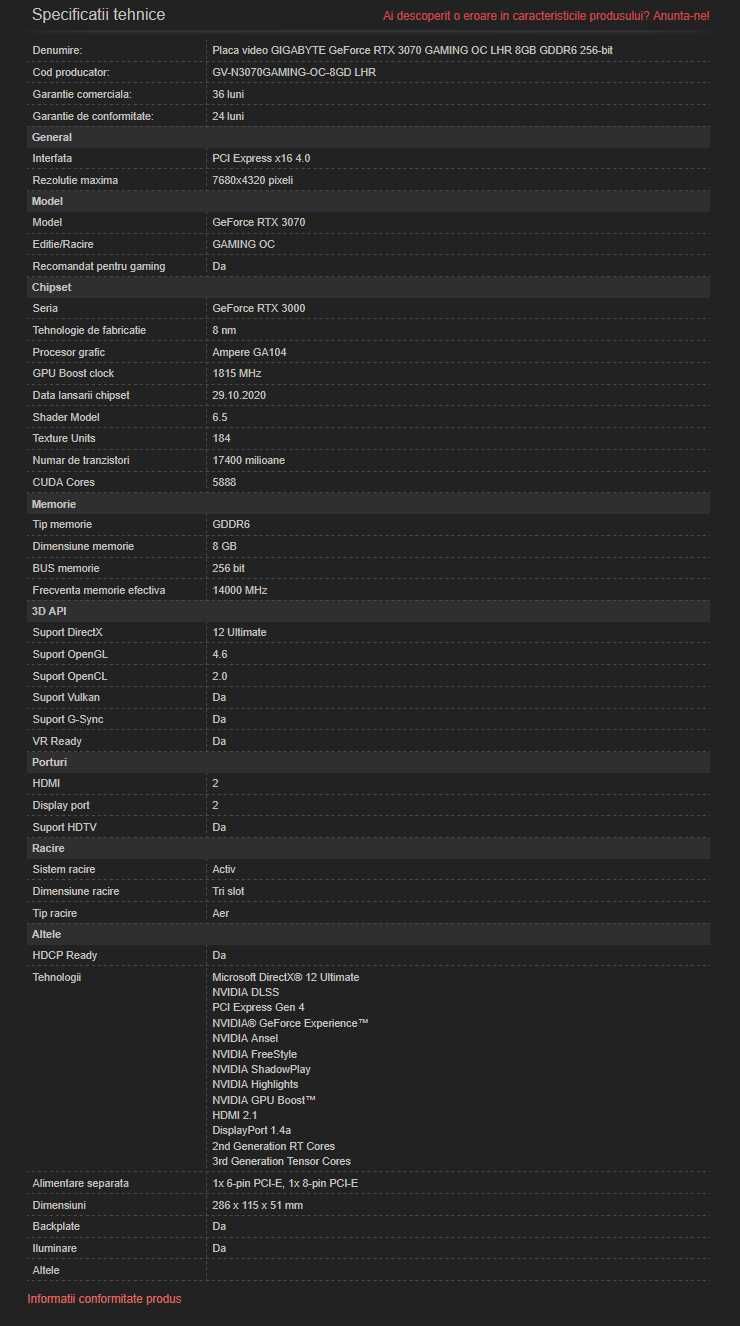The width and height of the screenshot is (740, 1326).
Task: Select 'NVIDIA Ansel' technology entry
Action: (245, 1038)
